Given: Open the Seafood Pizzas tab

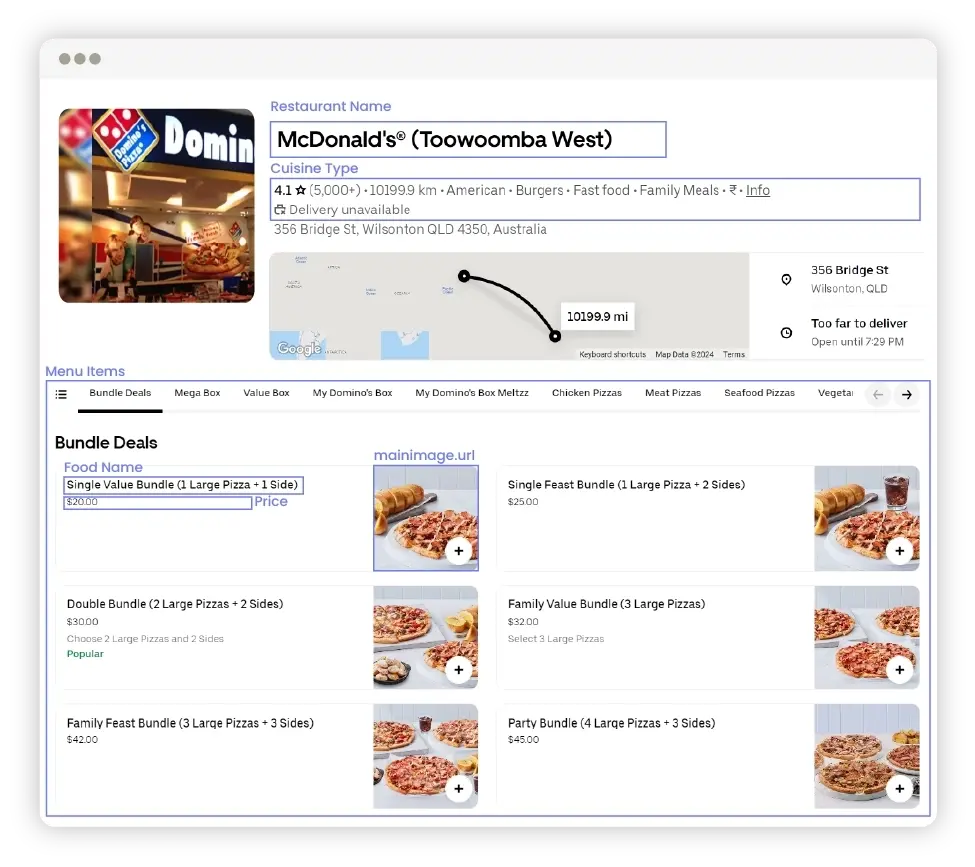Looking at the screenshot, I should (759, 393).
